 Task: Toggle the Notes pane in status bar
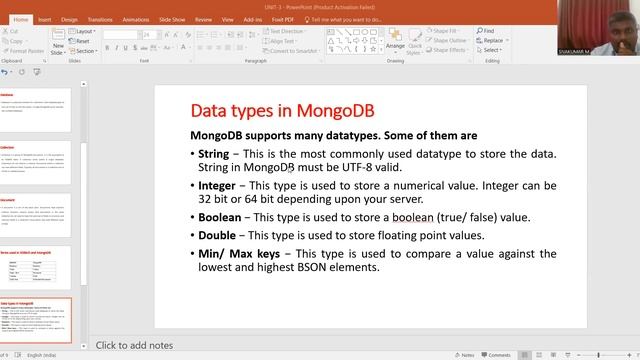(x=464, y=355)
